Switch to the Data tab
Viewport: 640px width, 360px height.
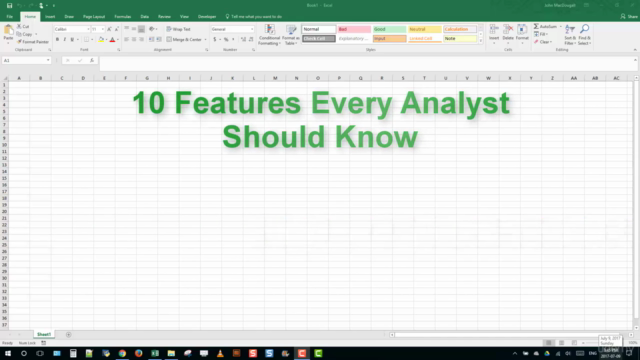(x=144, y=17)
